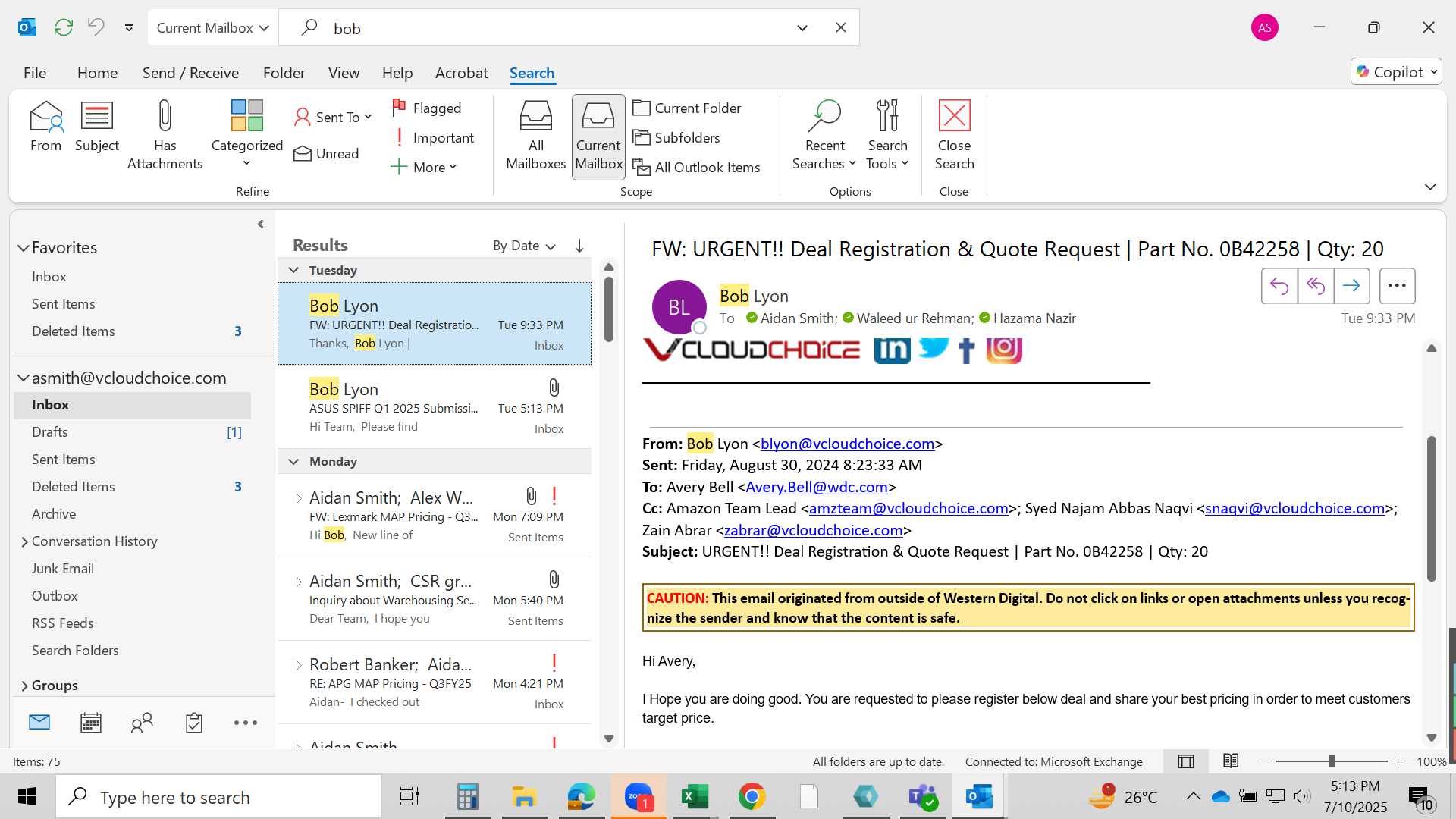Collapse the ribbon with chevron
Screen dimensions: 1456x819
1430,187
